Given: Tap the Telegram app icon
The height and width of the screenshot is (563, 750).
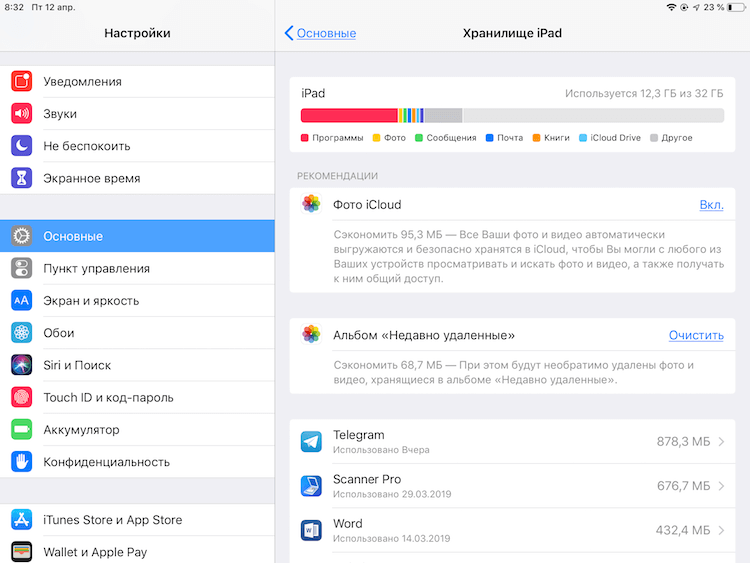Looking at the screenshot, I should coord(311,442).
